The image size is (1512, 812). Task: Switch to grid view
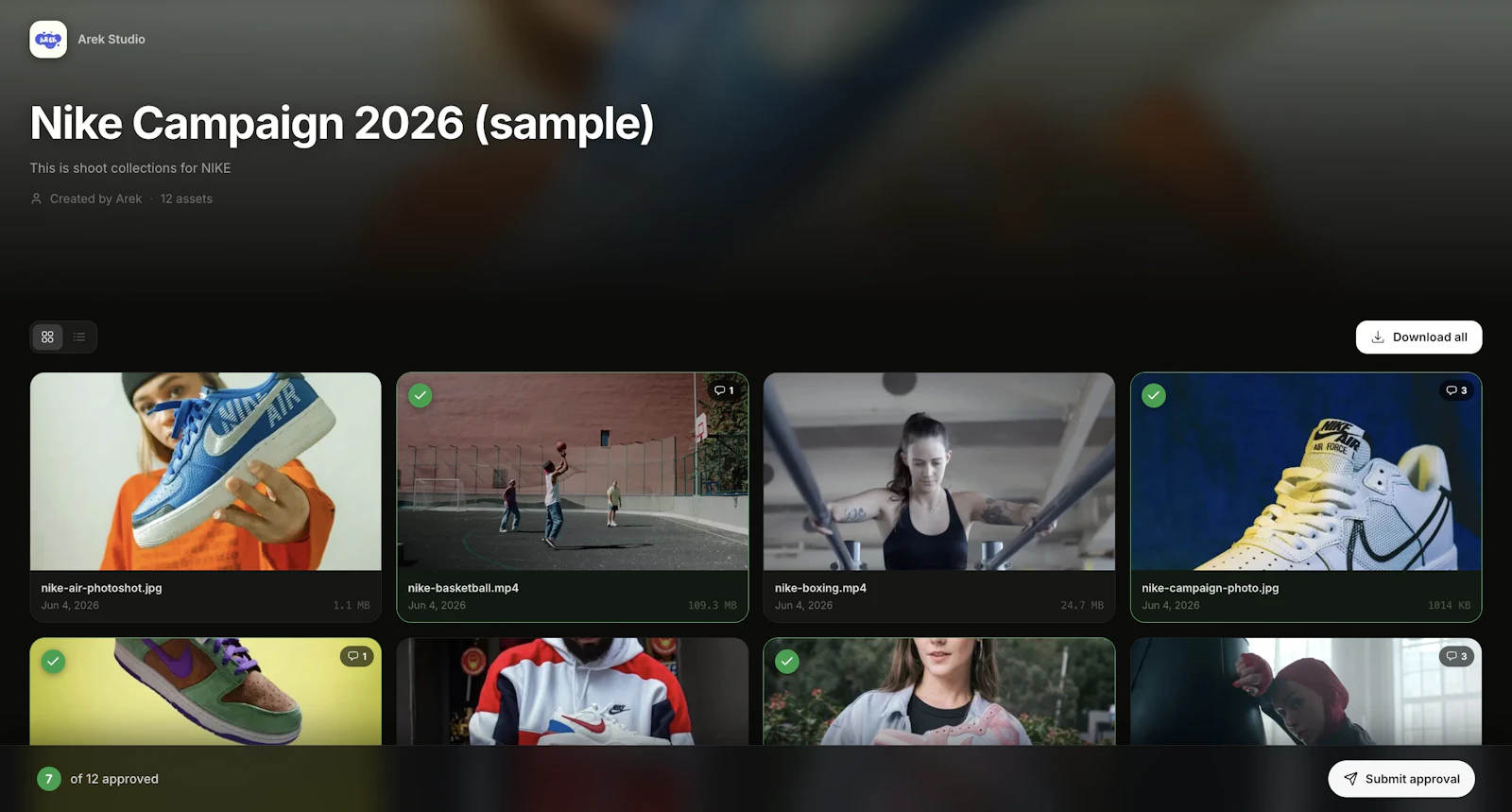tap(47, 337)
